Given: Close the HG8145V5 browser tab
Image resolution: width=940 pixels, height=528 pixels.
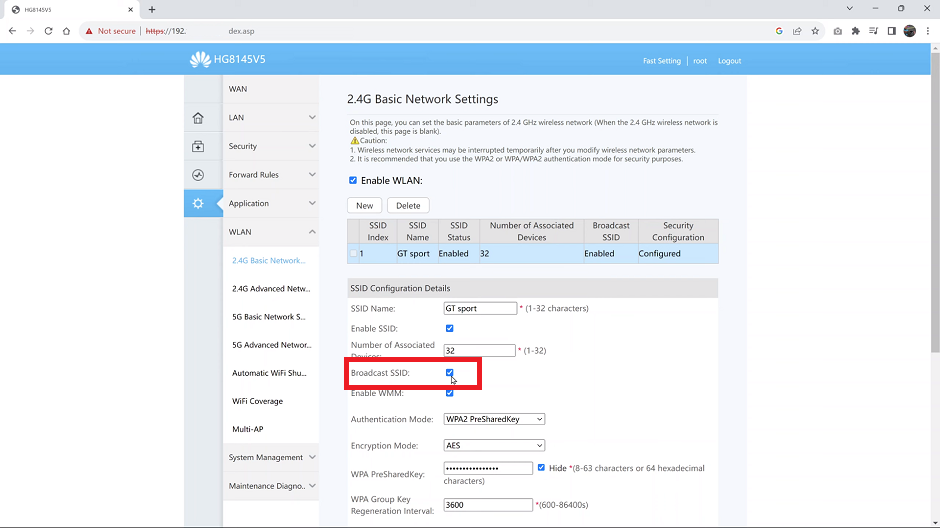Looking at the screenshot, I should click(x=130, y=10).
